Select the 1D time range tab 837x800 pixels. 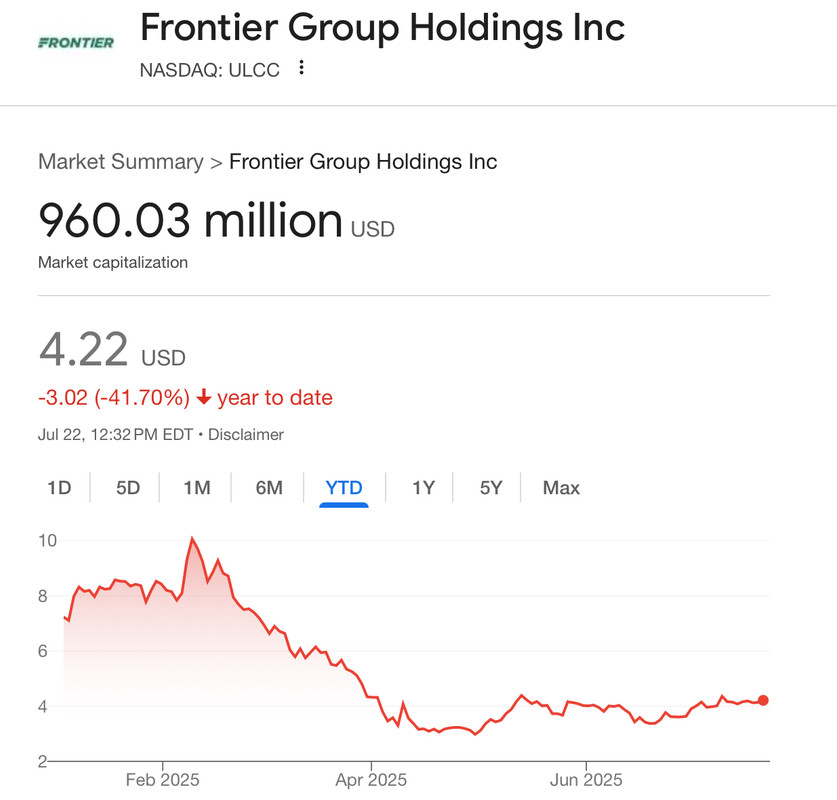(x=59, y=488)
